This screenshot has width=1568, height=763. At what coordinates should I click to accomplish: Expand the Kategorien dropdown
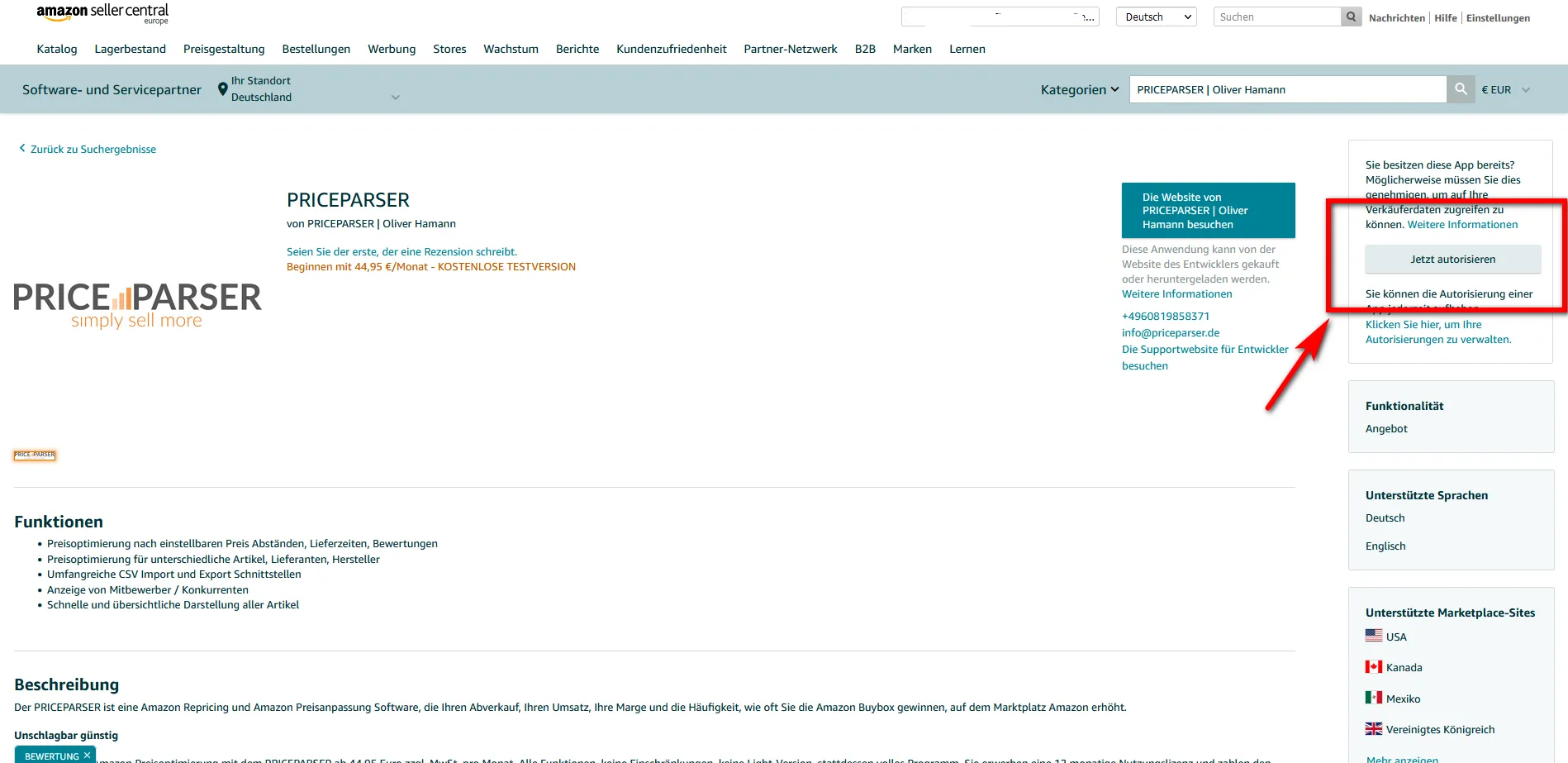(x=1080, y=89)
